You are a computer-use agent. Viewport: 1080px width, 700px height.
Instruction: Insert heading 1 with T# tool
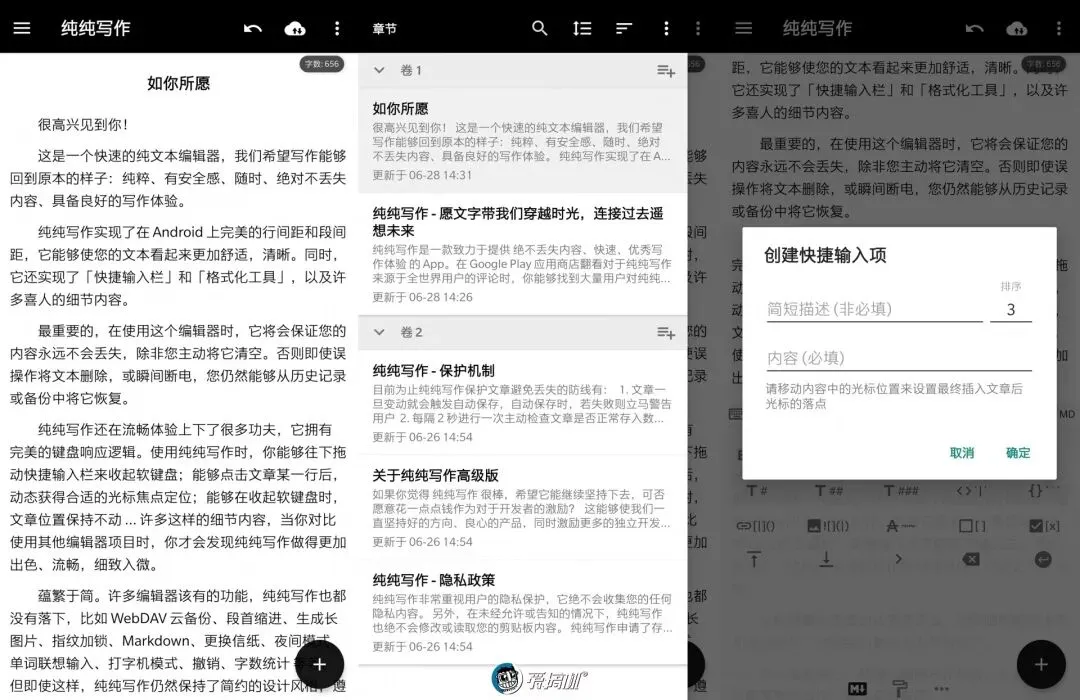pyautogui.click(x=757, y=491)
